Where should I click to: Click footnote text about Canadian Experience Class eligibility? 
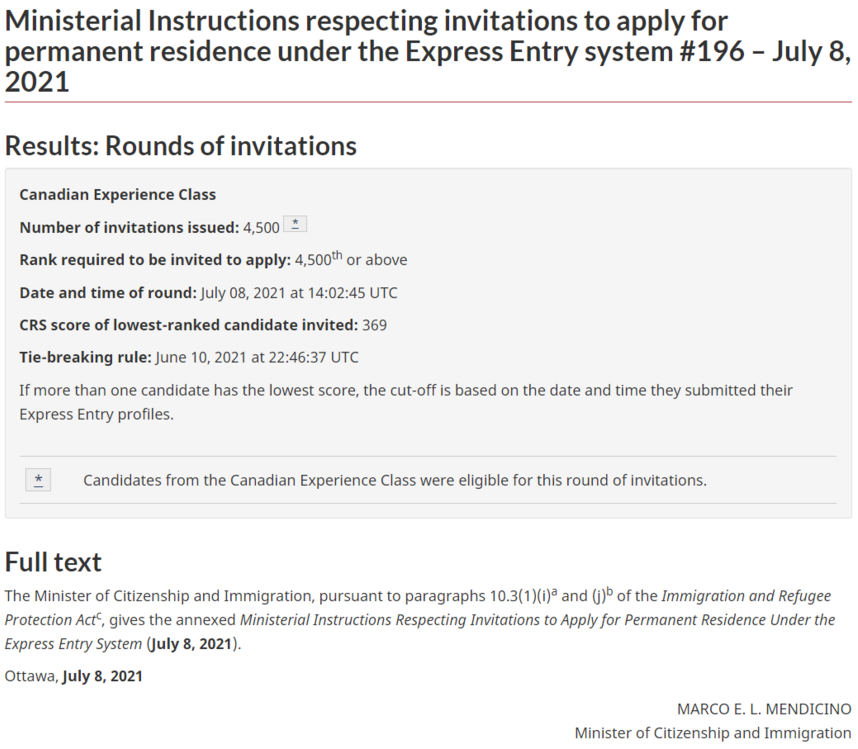click(x=395, y=480)
